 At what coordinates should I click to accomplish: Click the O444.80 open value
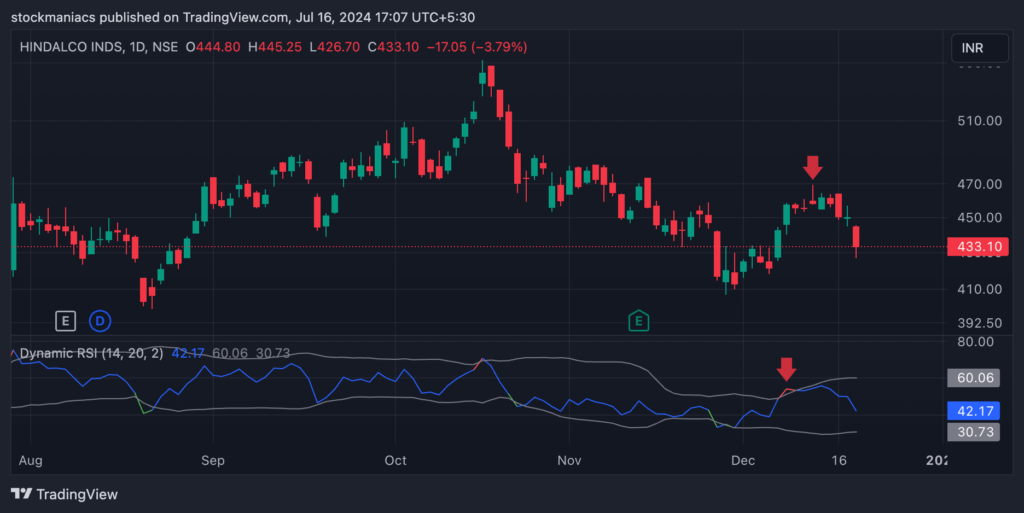[x=213, y=47]
